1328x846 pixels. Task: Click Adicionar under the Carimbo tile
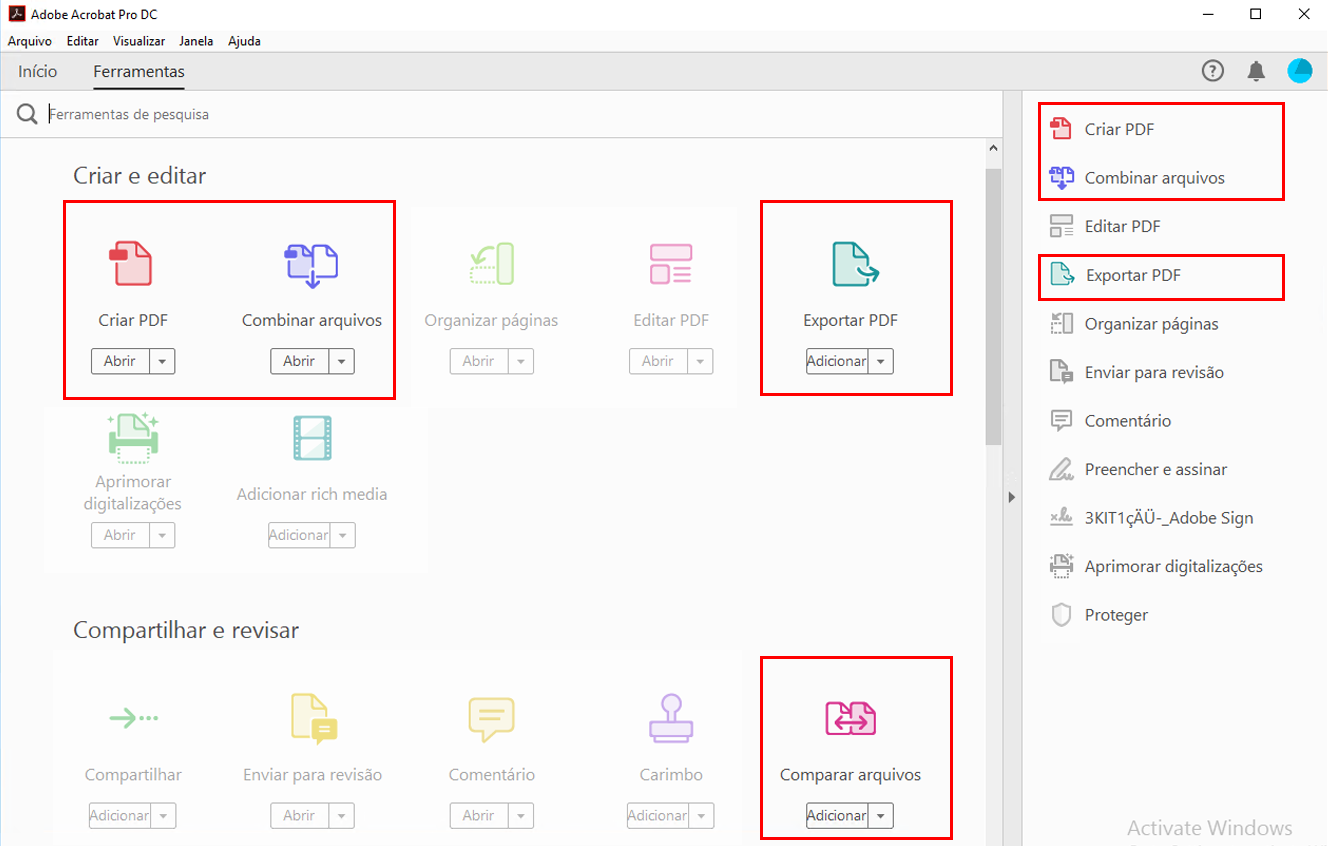[x=657, y=816]
